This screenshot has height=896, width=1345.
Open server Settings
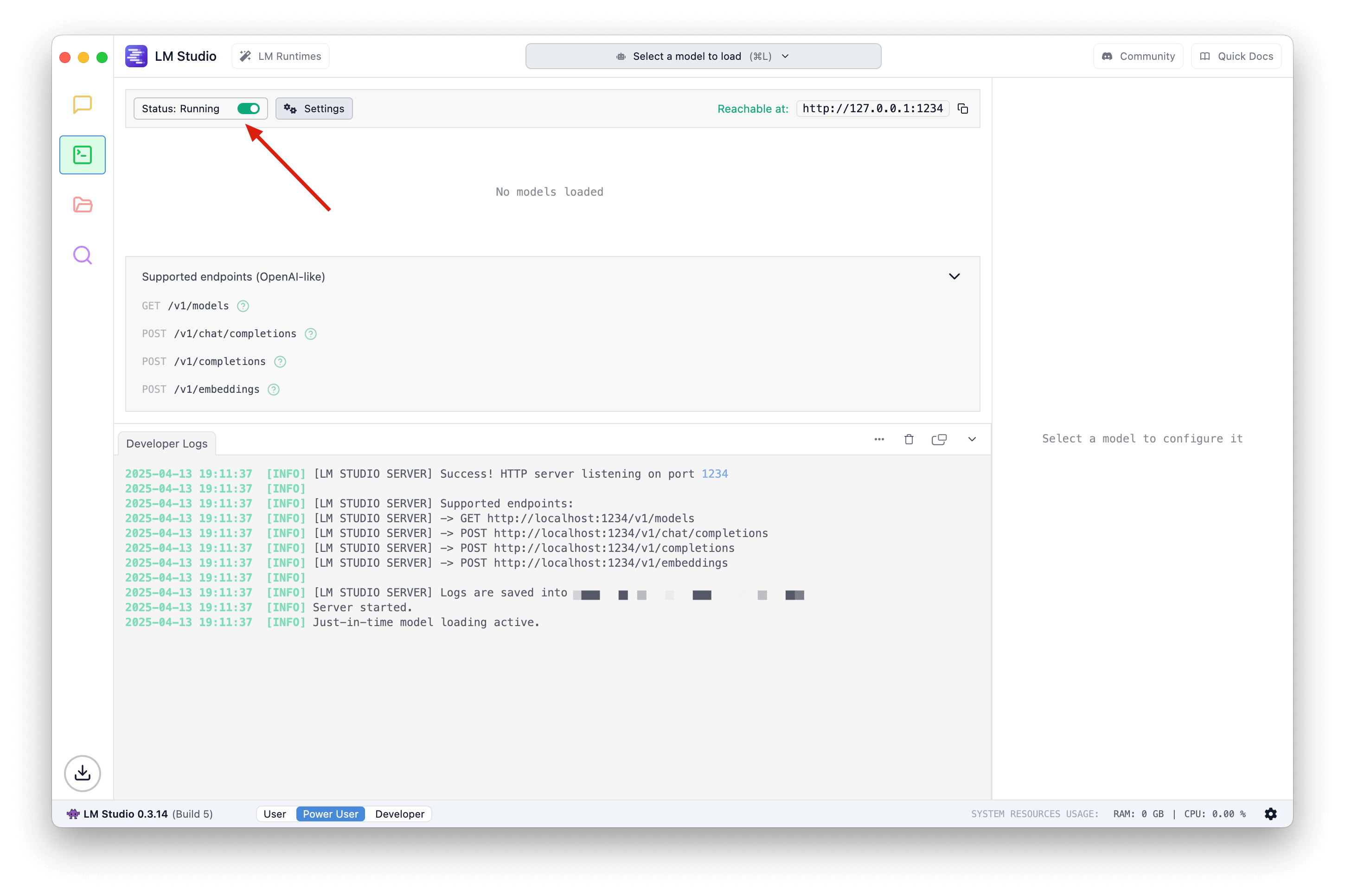coord(314,109)
